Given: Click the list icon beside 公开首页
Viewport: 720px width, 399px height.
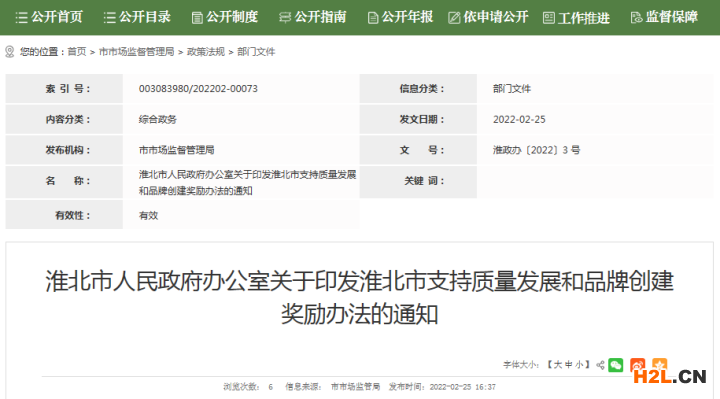Looking at the screenshot, I should [x=21, y=18].
